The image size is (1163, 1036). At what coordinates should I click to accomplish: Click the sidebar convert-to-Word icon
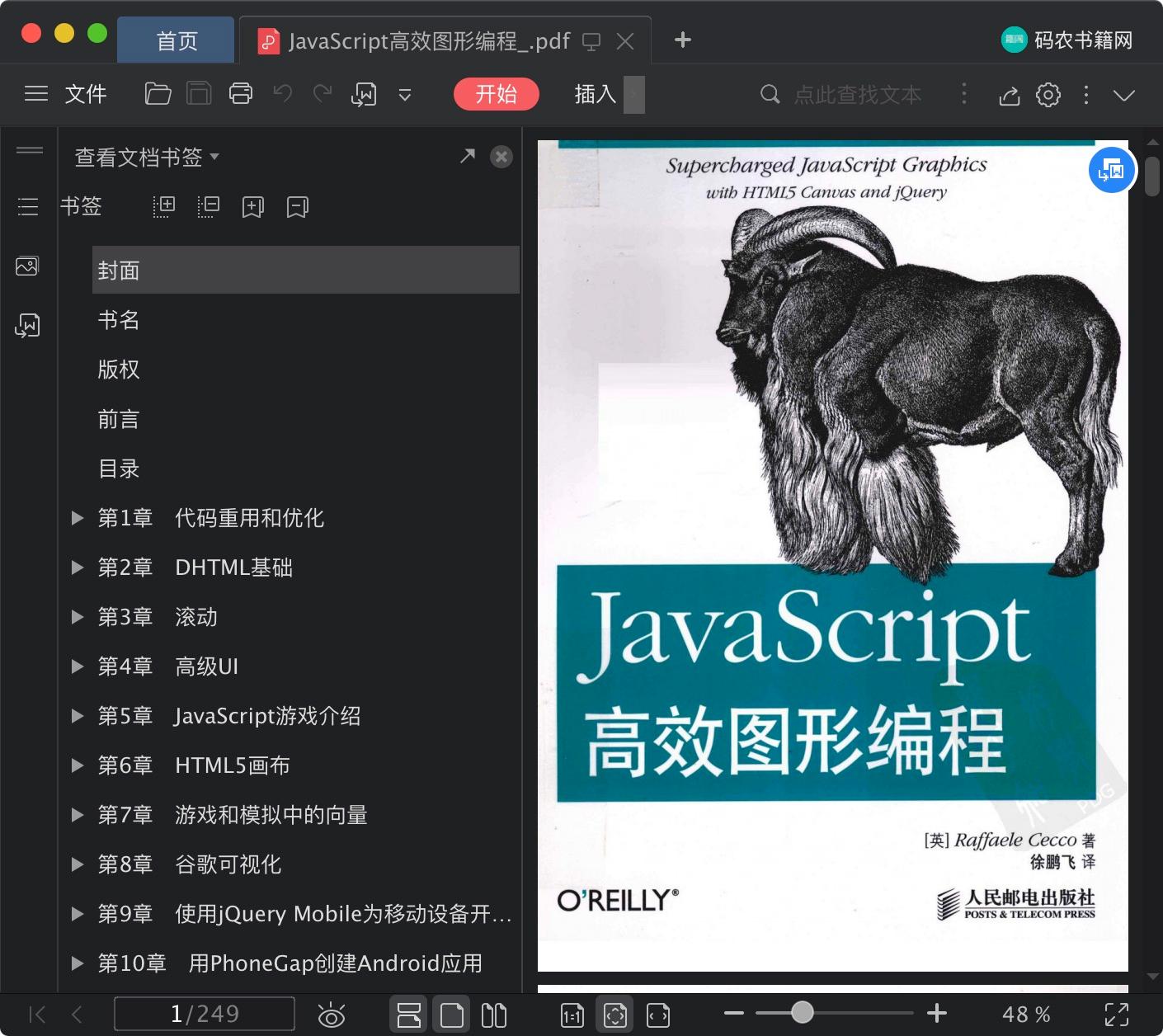[27, 326]
